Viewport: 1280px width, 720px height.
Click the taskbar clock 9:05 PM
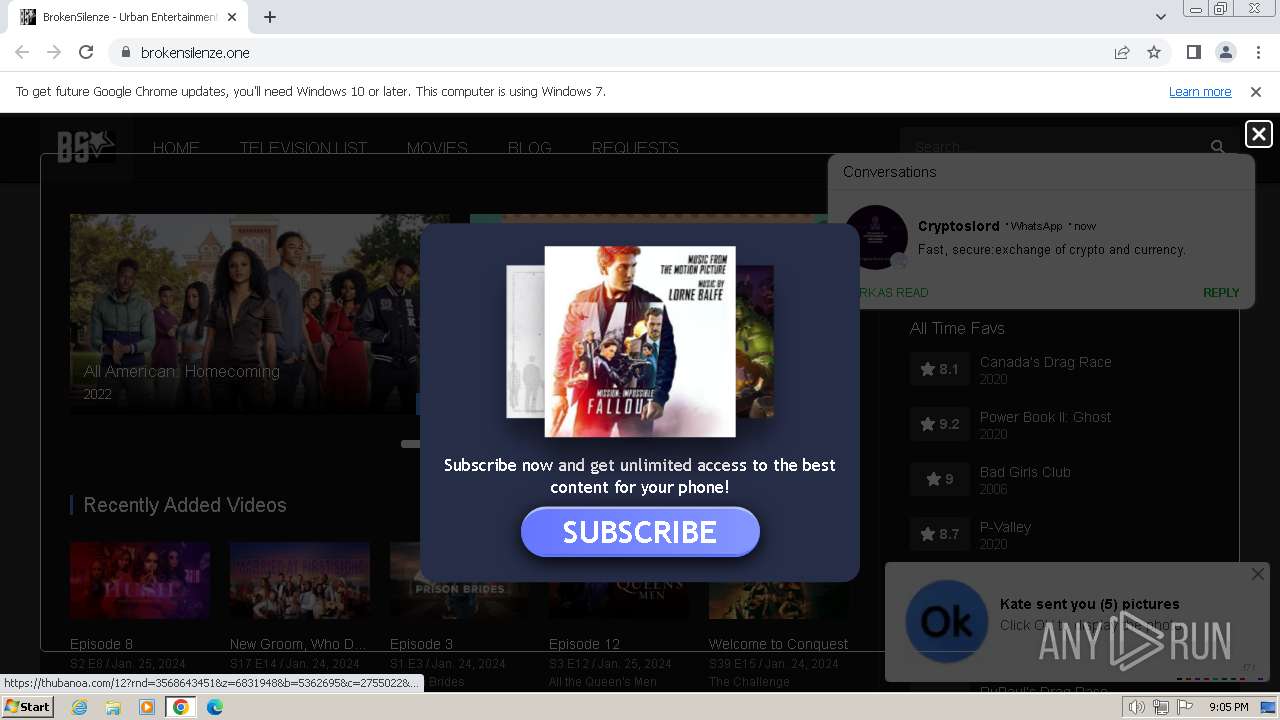tap(1228, 707)
